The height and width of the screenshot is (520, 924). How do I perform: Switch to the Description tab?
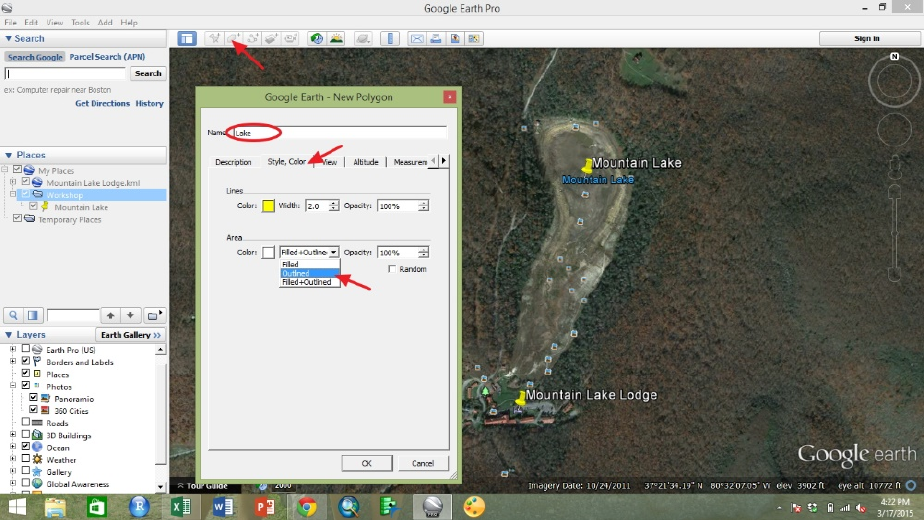pos(233,162)
